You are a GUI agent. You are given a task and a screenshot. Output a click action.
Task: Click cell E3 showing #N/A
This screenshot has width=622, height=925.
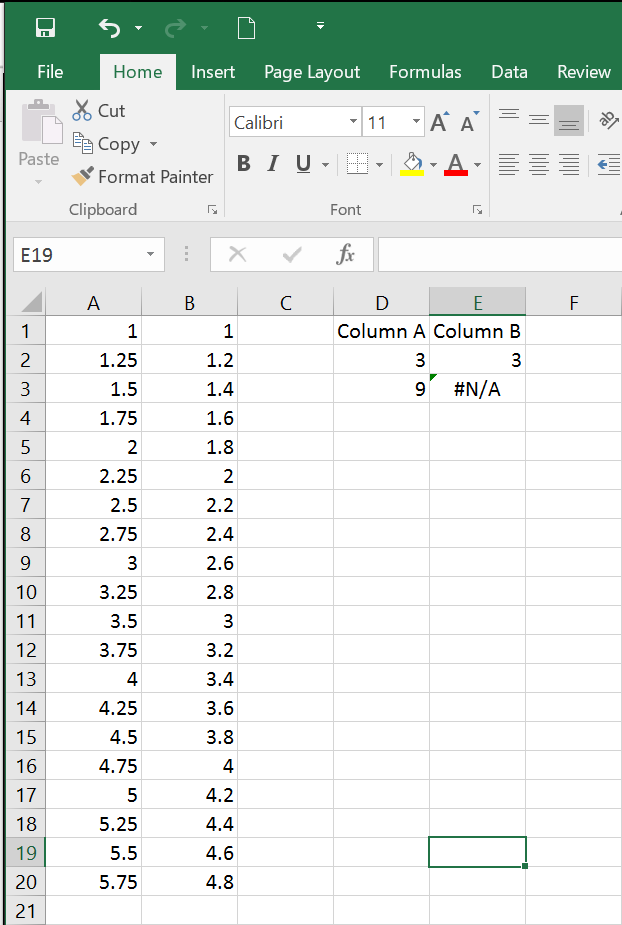(x=477, y=389)
